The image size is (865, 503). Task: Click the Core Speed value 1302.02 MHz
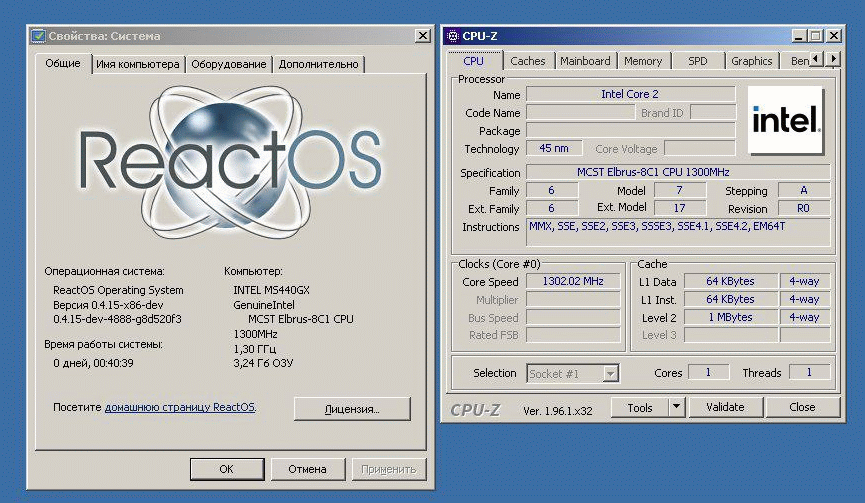tap(573, 281)
